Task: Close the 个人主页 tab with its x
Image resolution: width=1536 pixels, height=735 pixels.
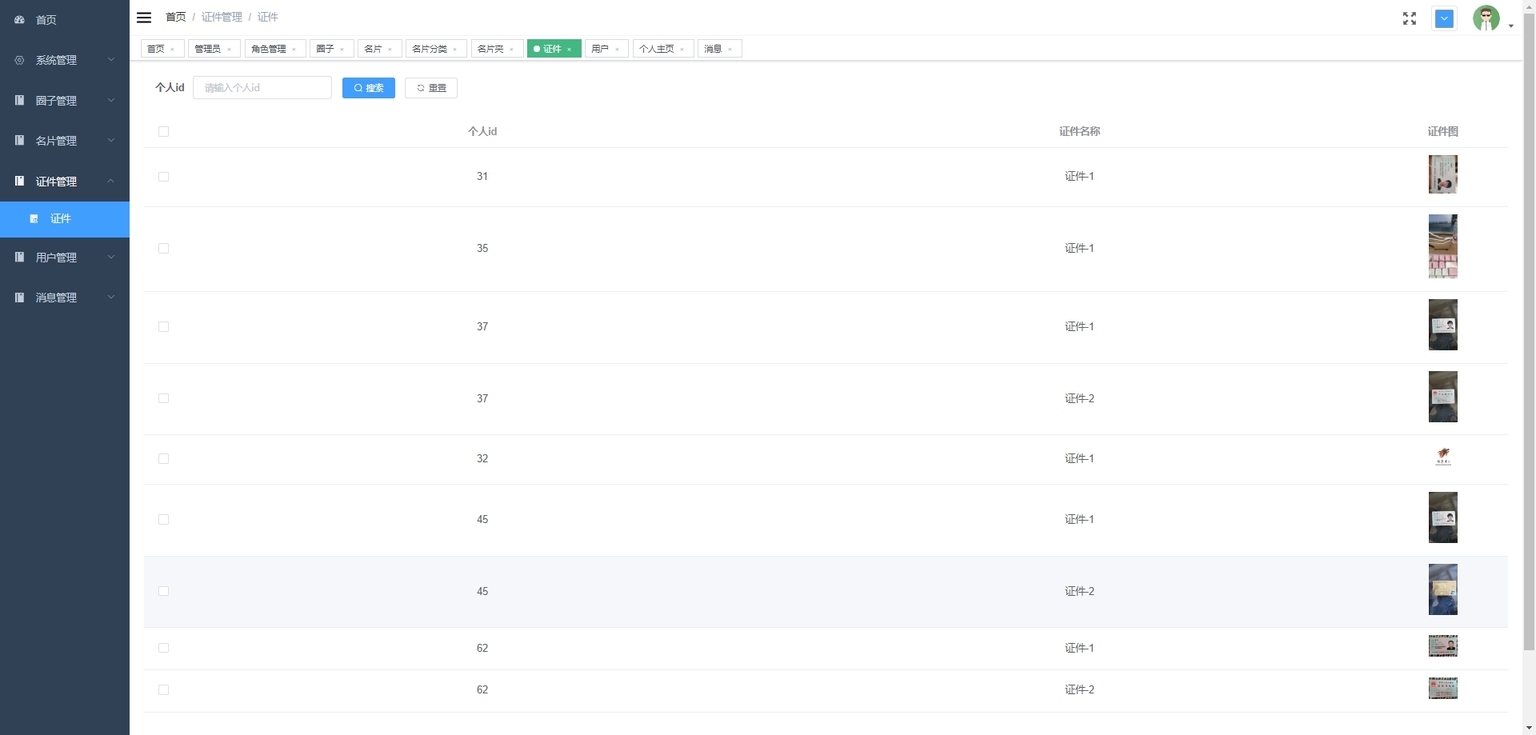Action: [682, 49]
